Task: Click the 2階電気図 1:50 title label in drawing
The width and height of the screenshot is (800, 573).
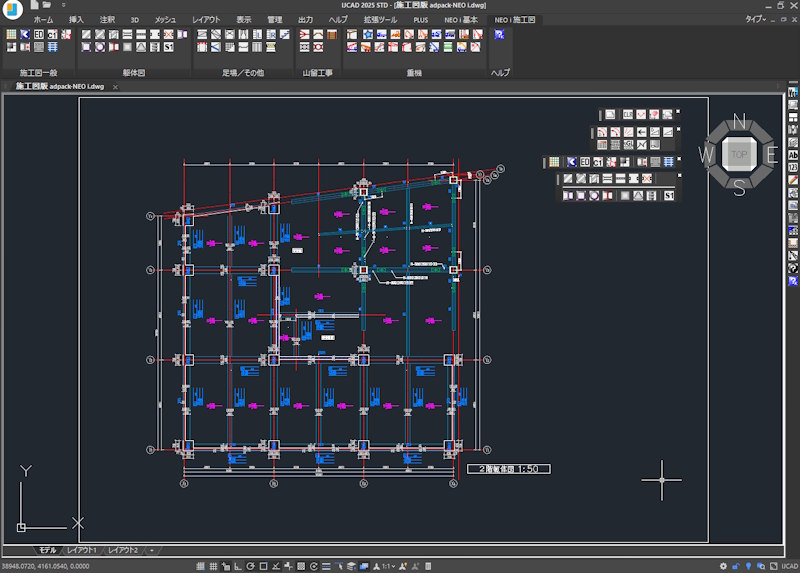Action: pyautogui.click(x=508, y=468)
